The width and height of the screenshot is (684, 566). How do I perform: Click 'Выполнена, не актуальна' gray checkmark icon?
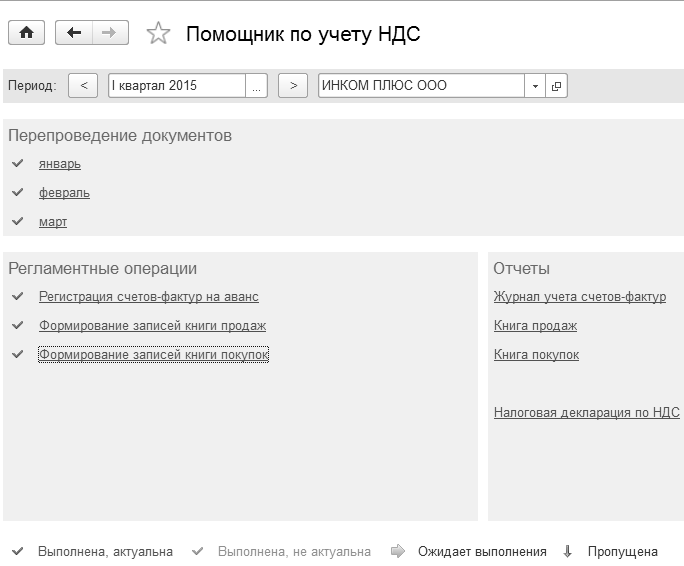point(198,551)
